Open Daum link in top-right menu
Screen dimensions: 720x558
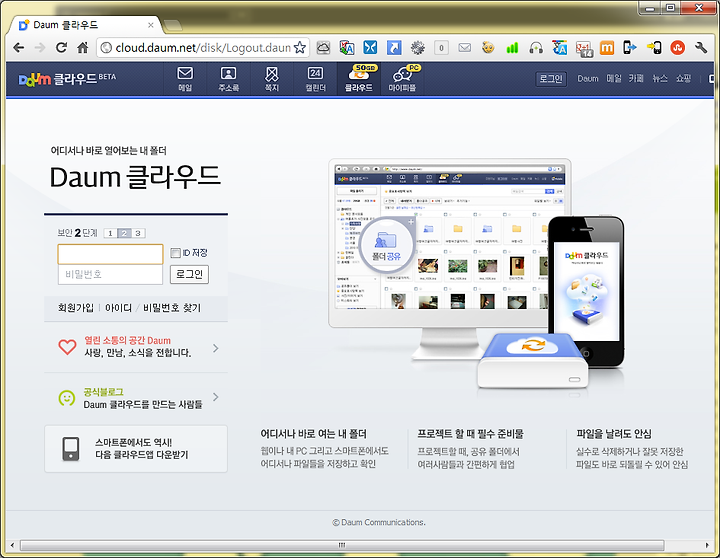[x=588, y=79]
